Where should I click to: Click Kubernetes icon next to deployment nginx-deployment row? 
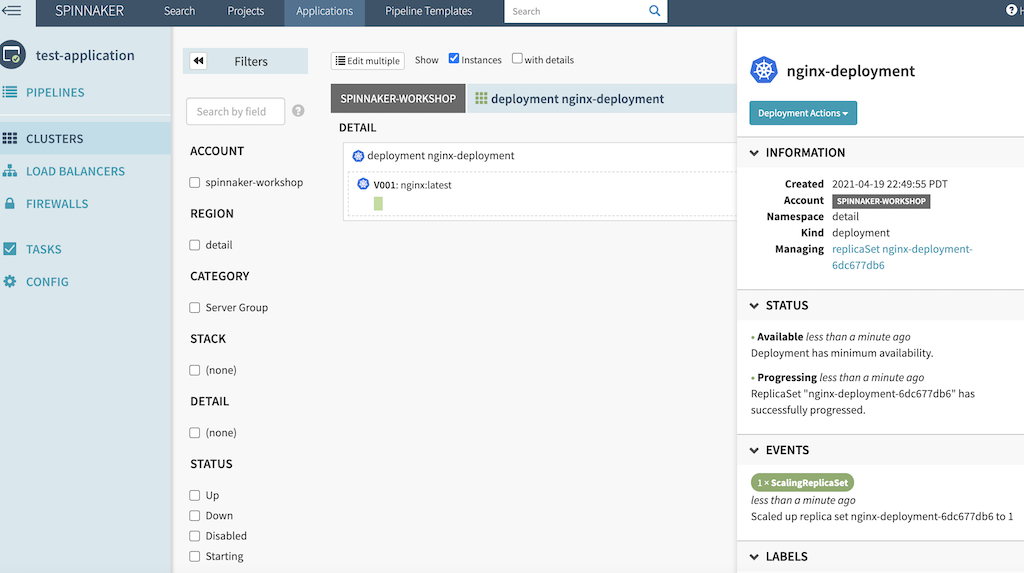click(358, 156)
